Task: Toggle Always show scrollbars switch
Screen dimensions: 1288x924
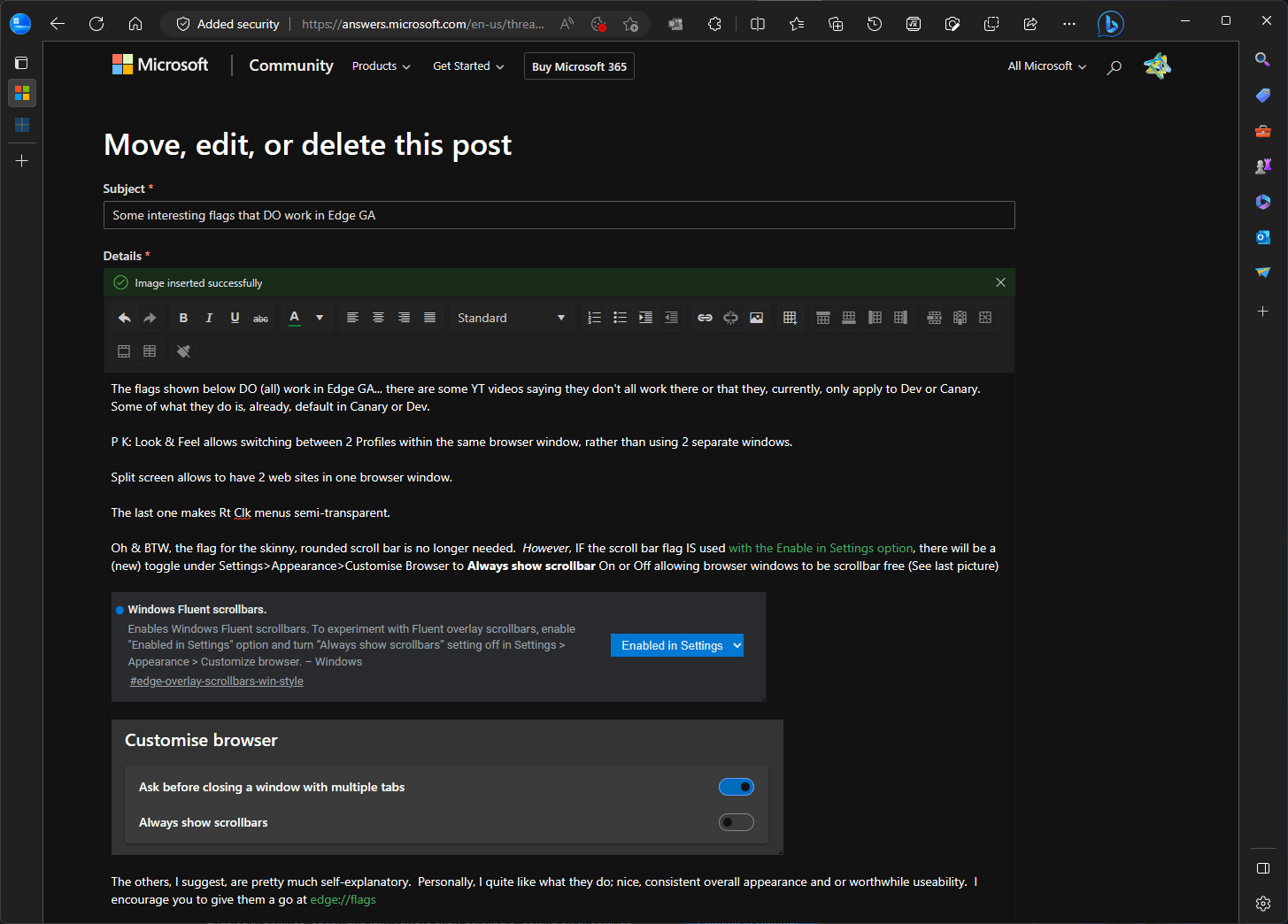Action: (x=737, y=822)
